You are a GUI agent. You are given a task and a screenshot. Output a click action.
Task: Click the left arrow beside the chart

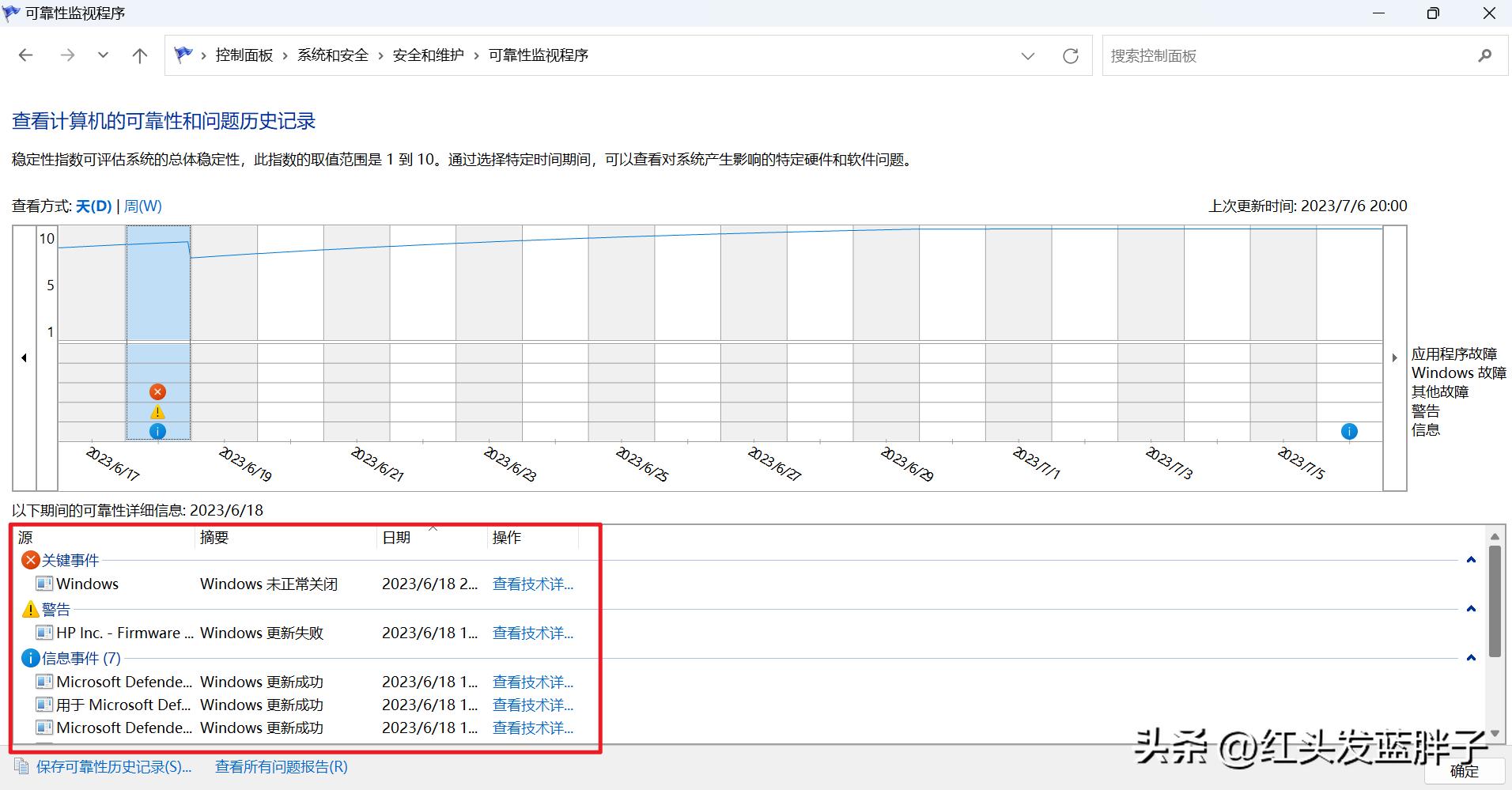(x=24, y=357)
